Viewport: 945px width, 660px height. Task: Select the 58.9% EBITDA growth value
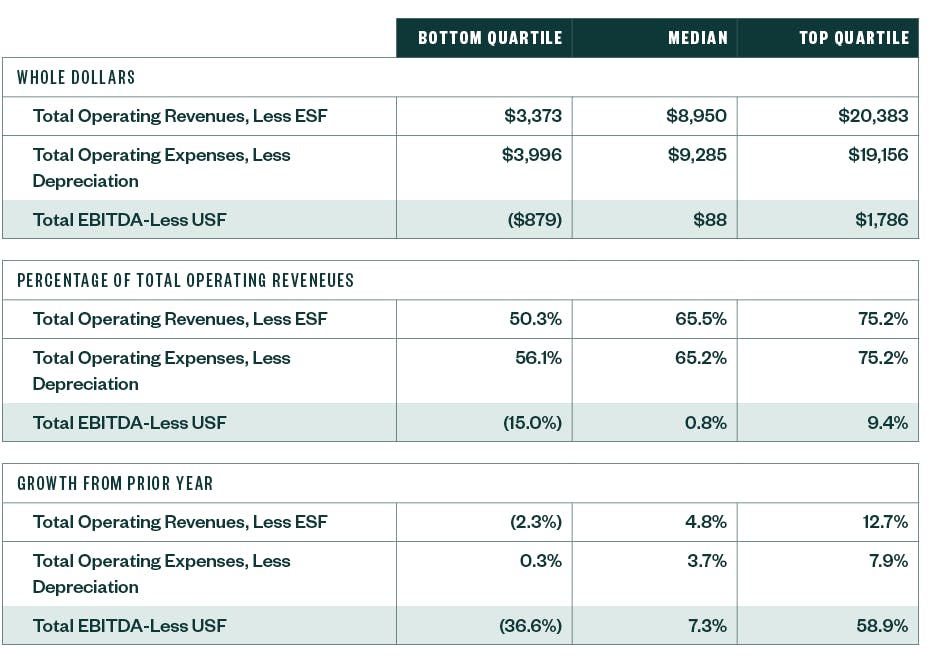point(882,626)
